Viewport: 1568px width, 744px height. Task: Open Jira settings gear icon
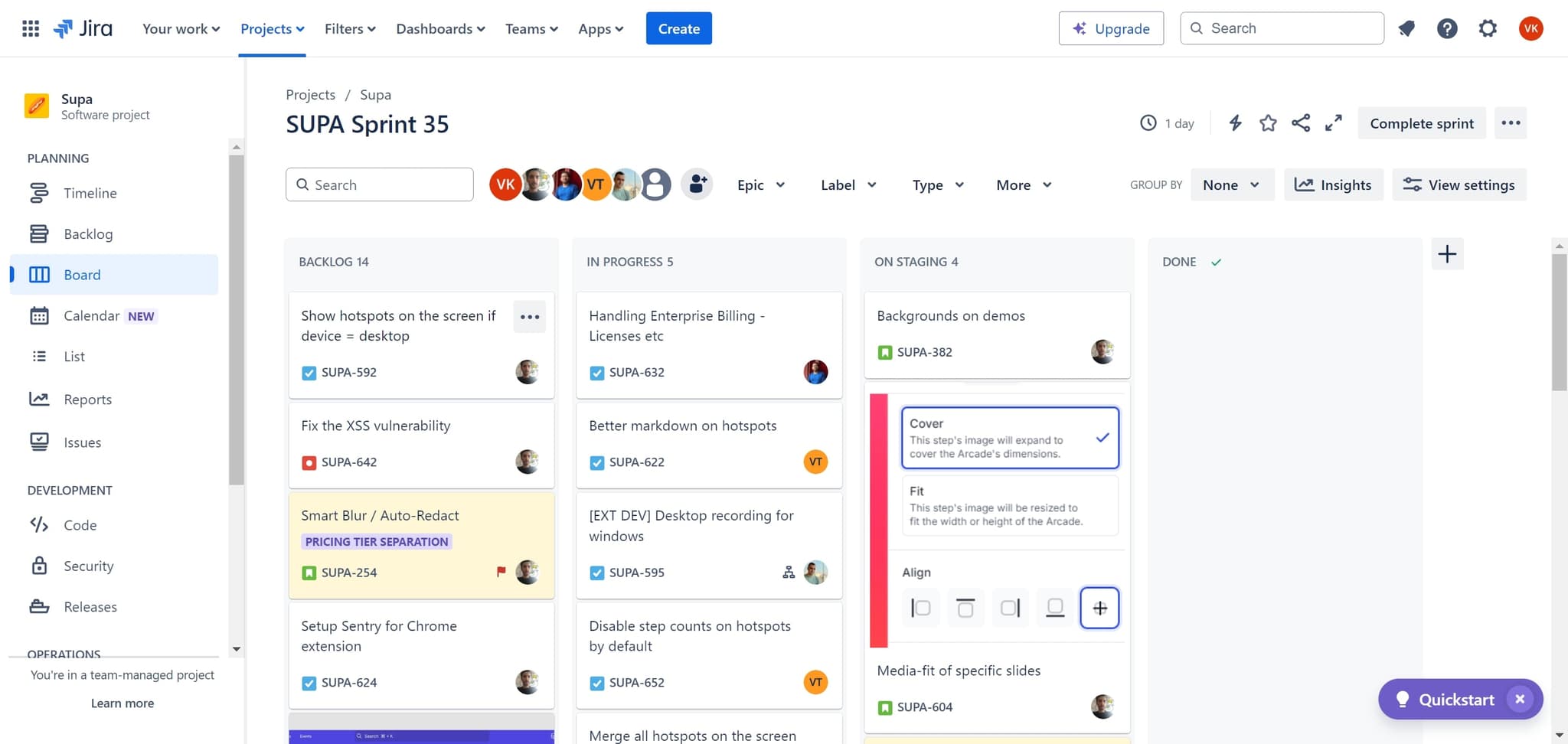[x=1487, y=29]
